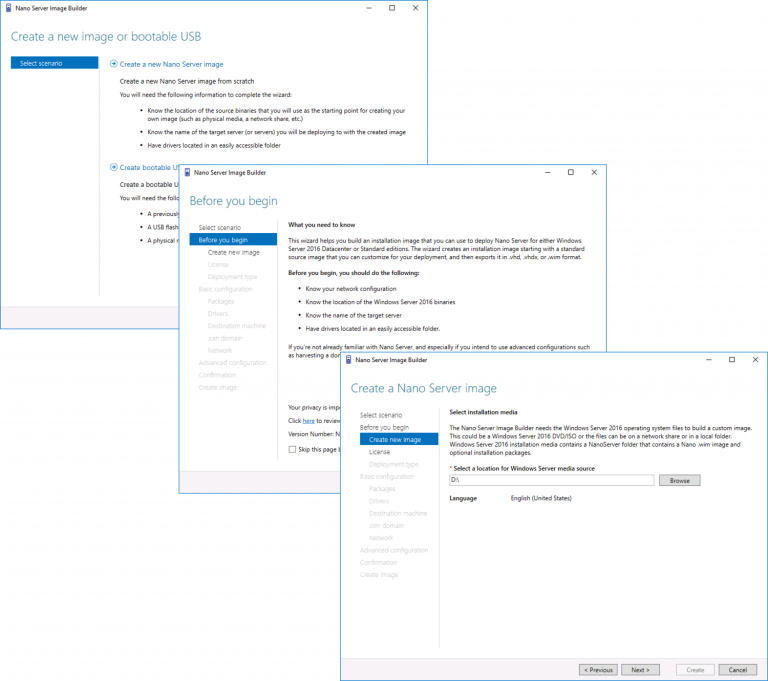Go back with the Previous button
Viewport: 768px width, 681px height.
[598, 670]
